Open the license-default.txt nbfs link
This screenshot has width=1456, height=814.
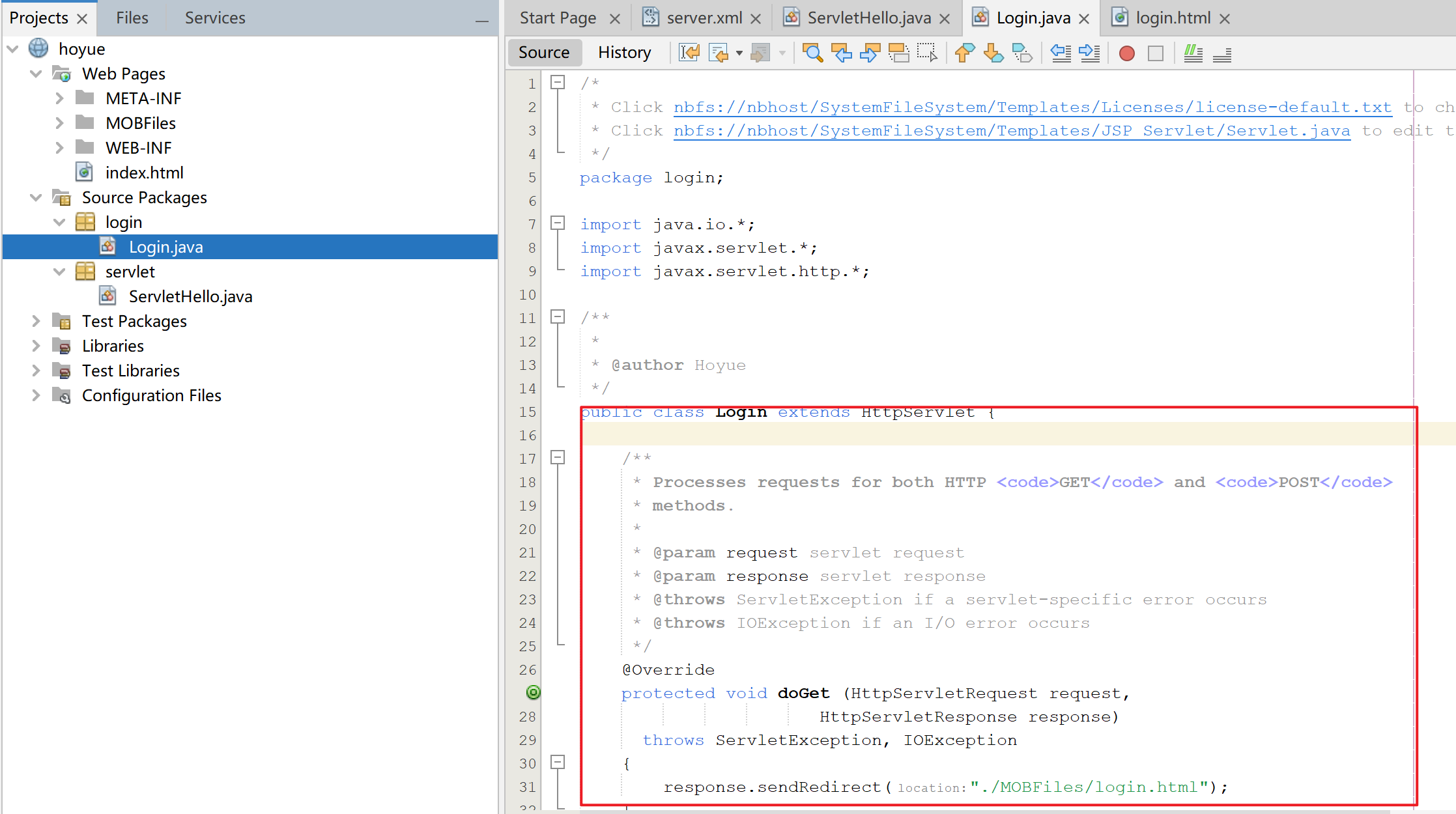[x=1033, y=107]
